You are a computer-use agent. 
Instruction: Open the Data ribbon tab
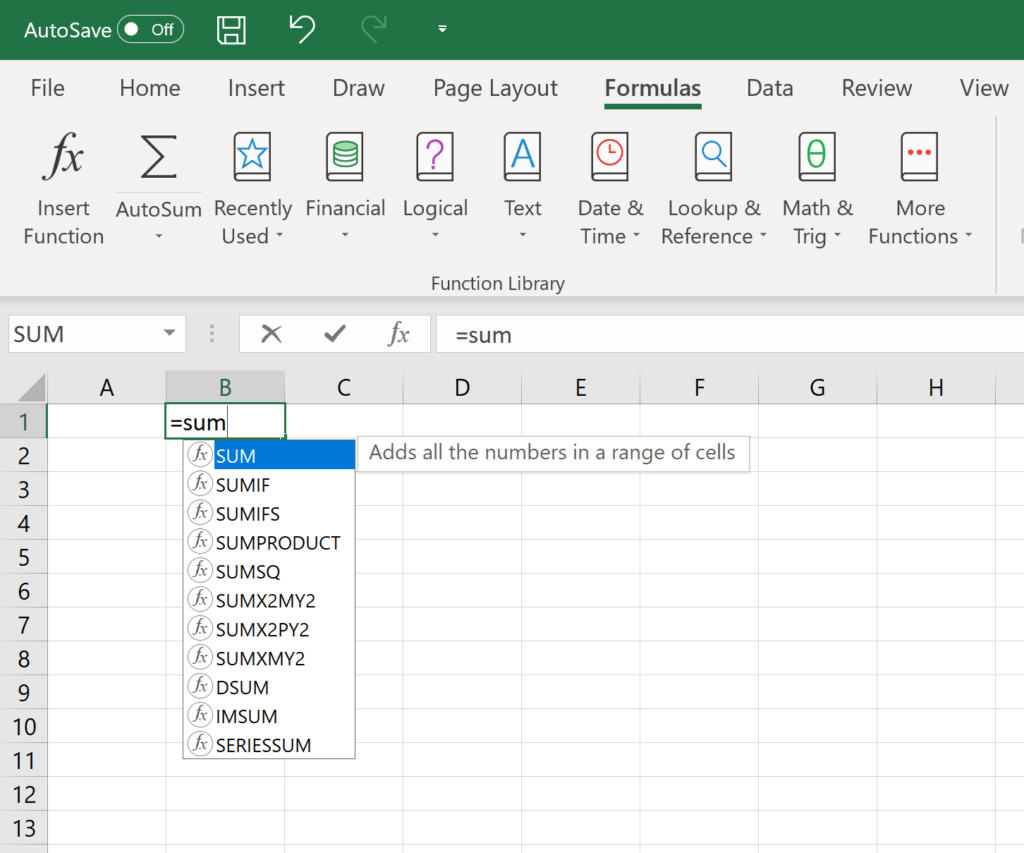(x=769, y=88)
